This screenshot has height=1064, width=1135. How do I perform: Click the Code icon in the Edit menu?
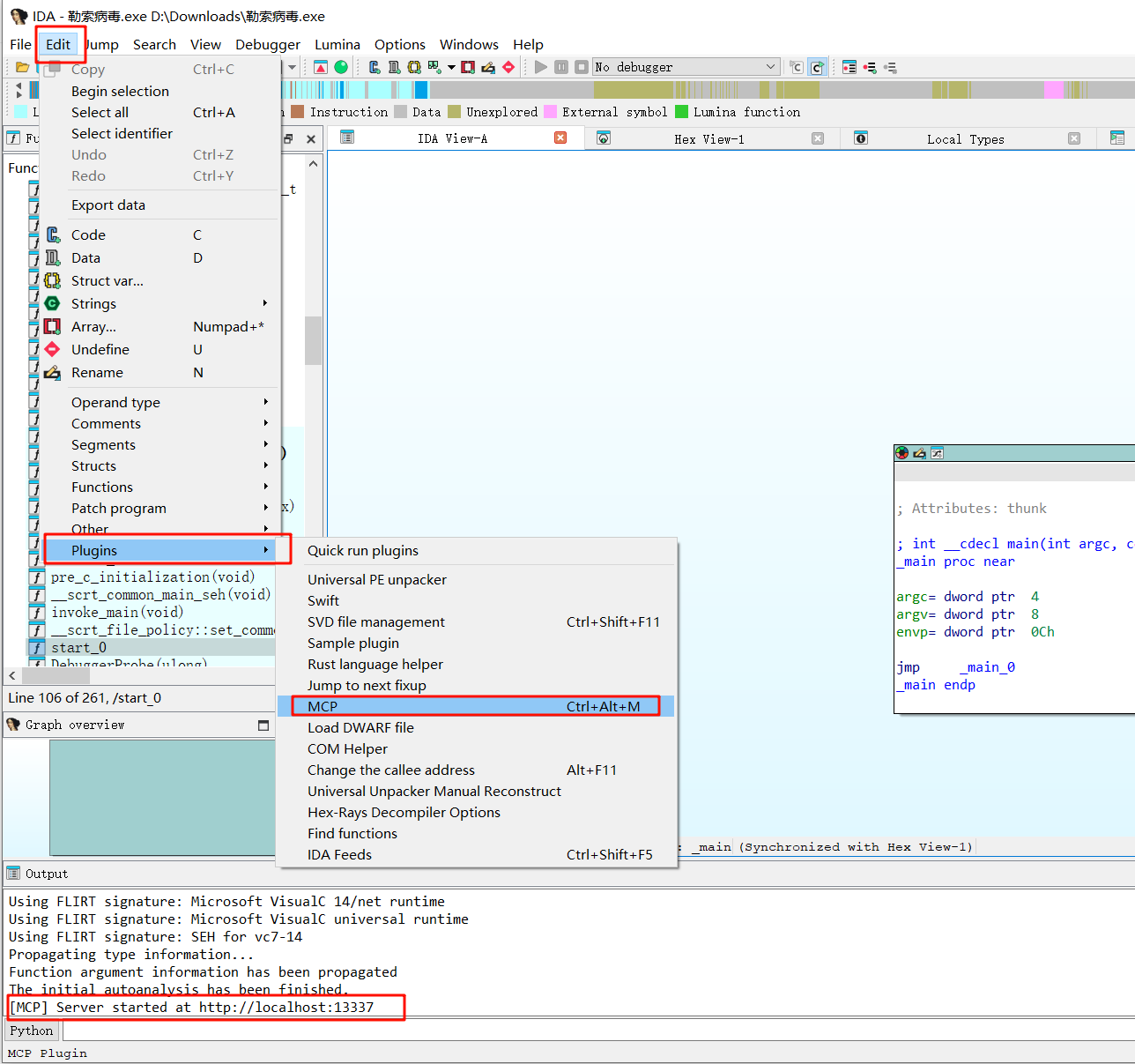53,234
